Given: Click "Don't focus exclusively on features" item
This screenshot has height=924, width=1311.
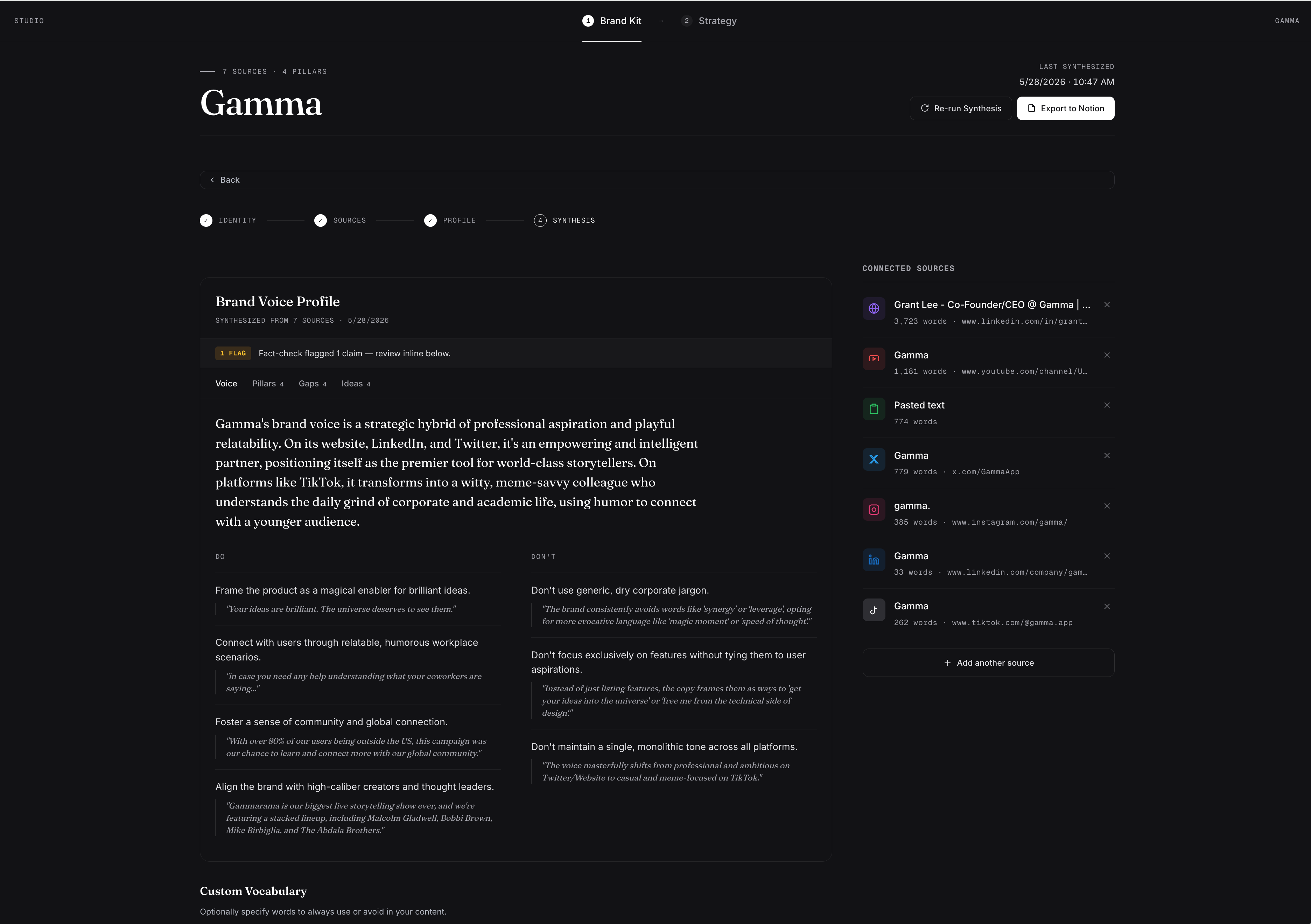Looking at the screenshot, I should pos(668,663).
